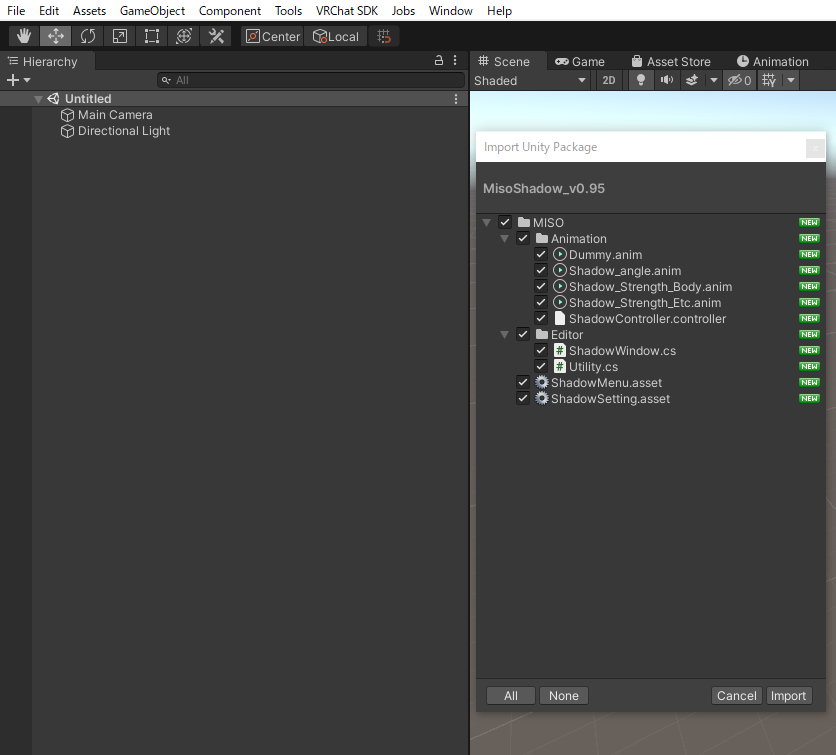The width and height of the screenshot is (836, 755).
Task: Uncheck ShadowMenu.asset checkbox
Action: (x=523, y=382)
